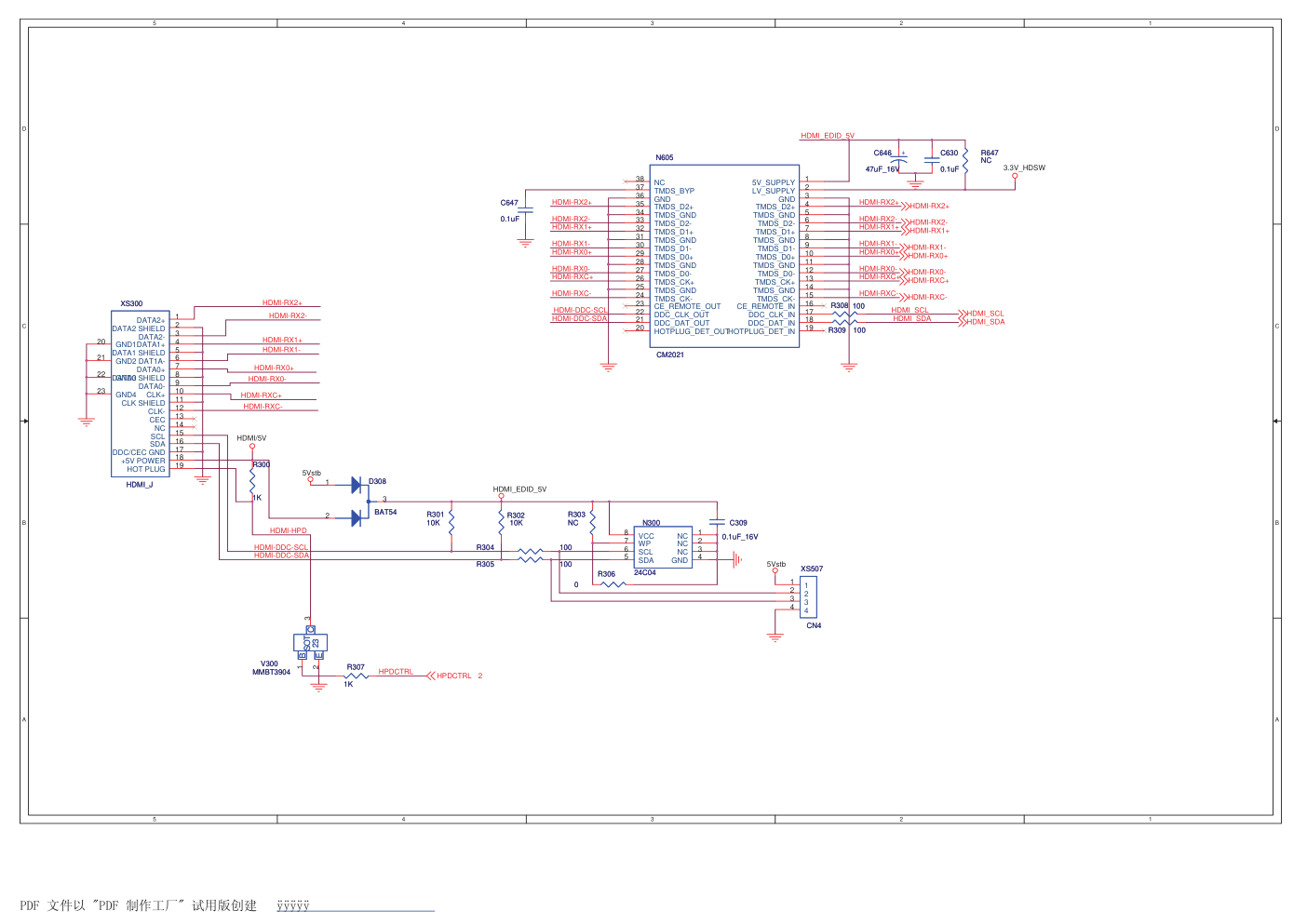This screenshot has height=924, width=1307.
Task: Click the V300 SOT-23 transistor symbol
Action: point(310,643)
